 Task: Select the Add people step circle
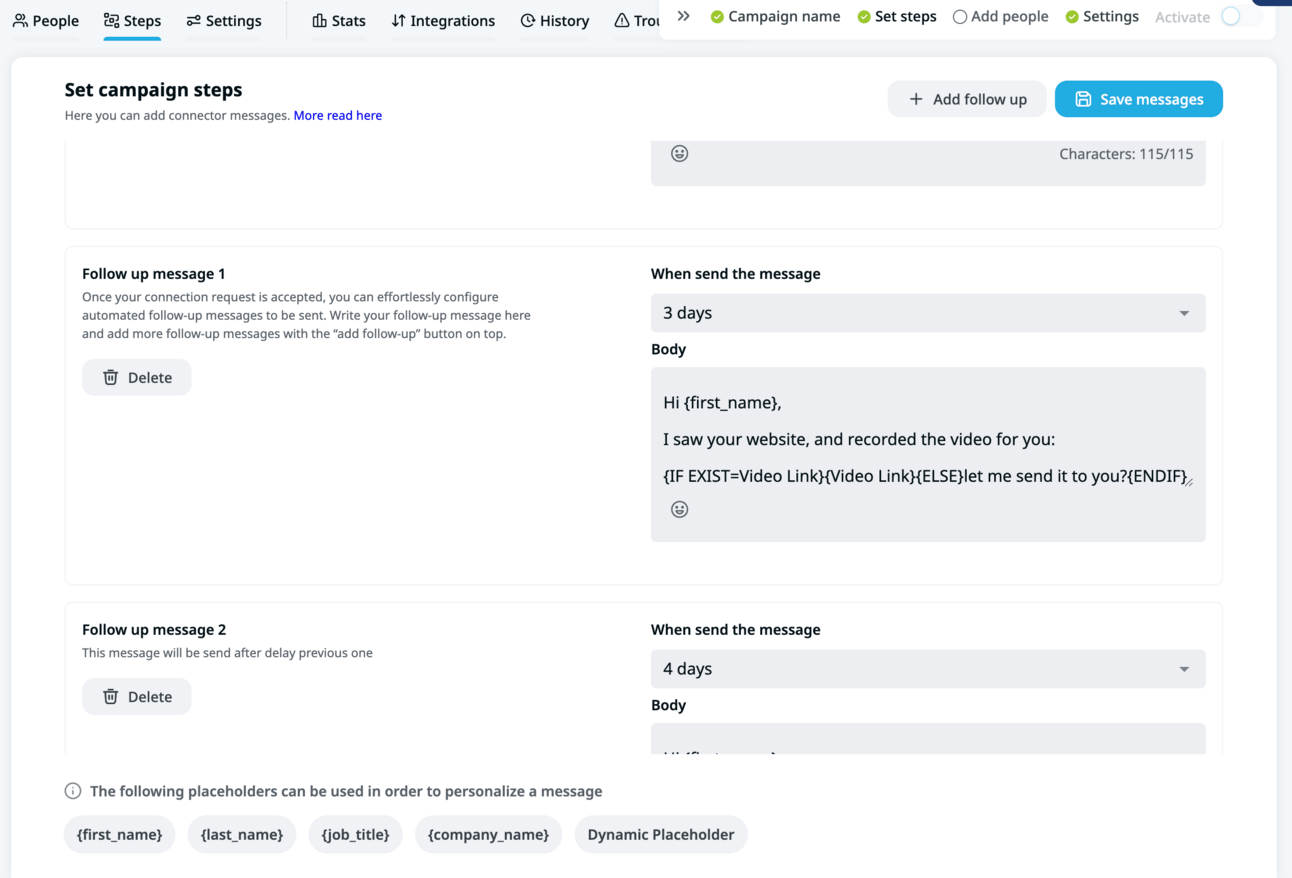coord(960,17)
